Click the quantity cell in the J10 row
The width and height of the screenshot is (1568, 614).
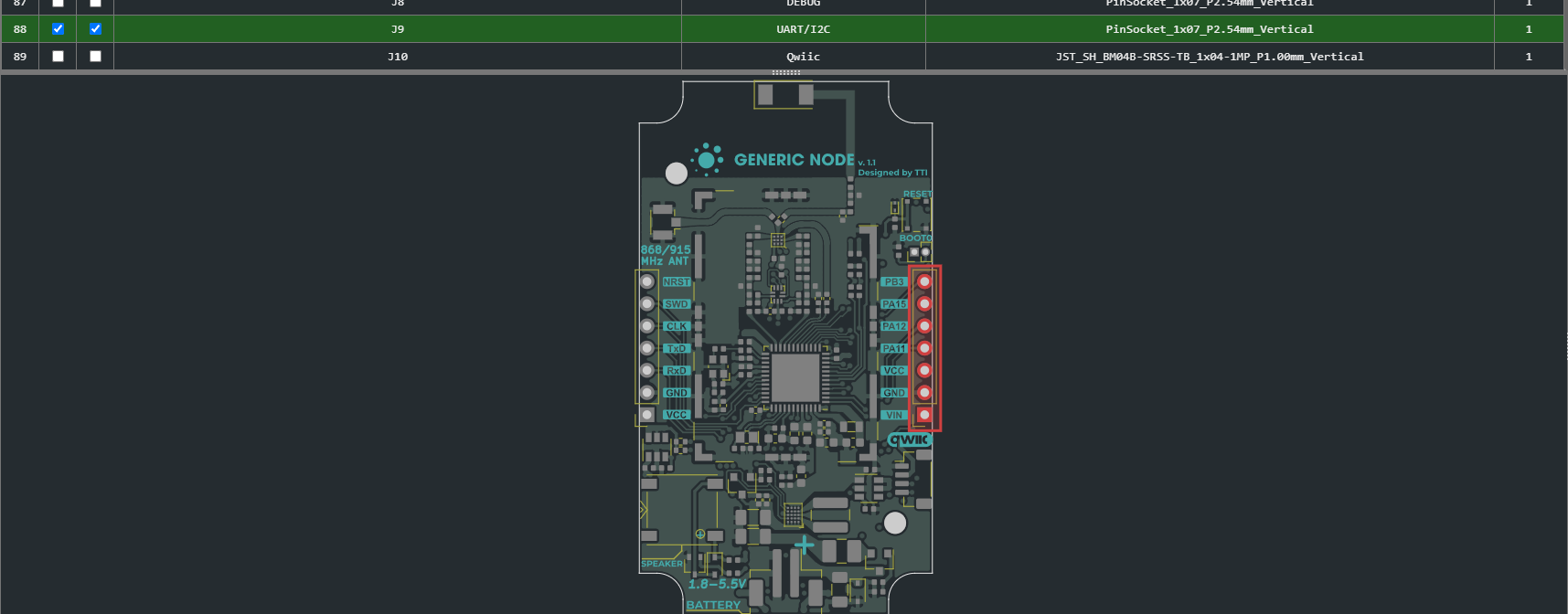[1529, 57]
